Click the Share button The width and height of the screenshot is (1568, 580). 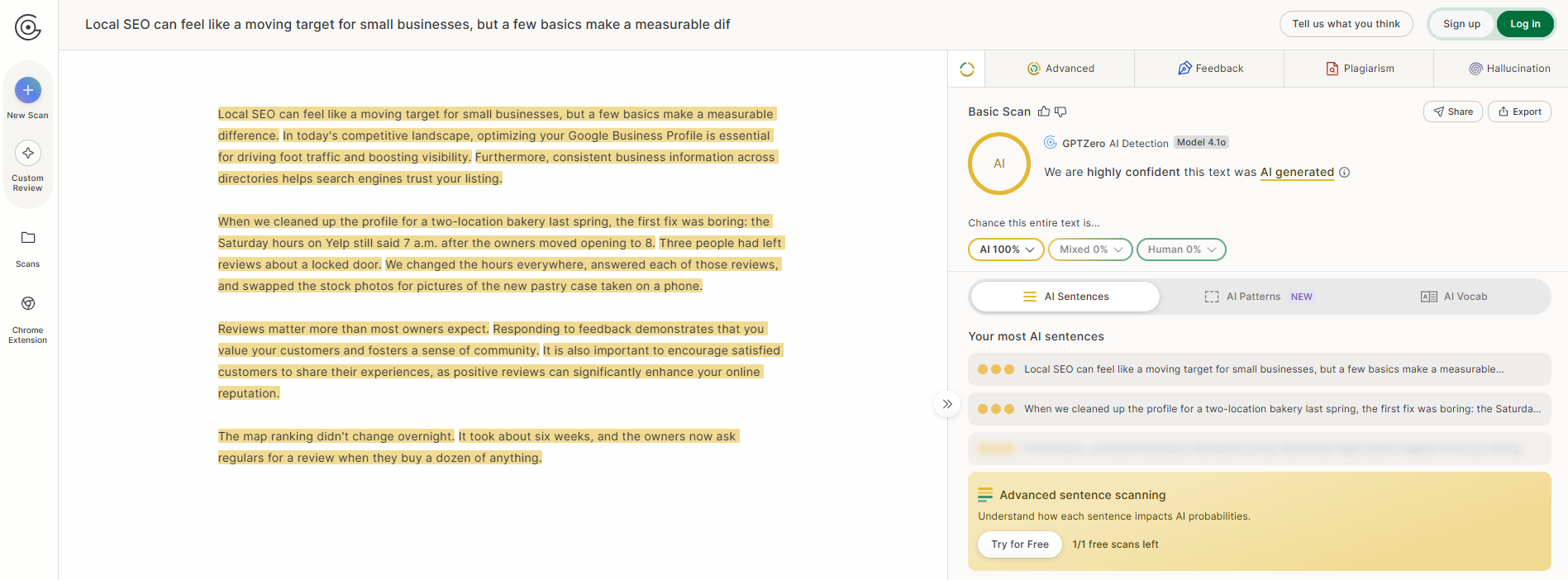click(x=1453, y=112)
